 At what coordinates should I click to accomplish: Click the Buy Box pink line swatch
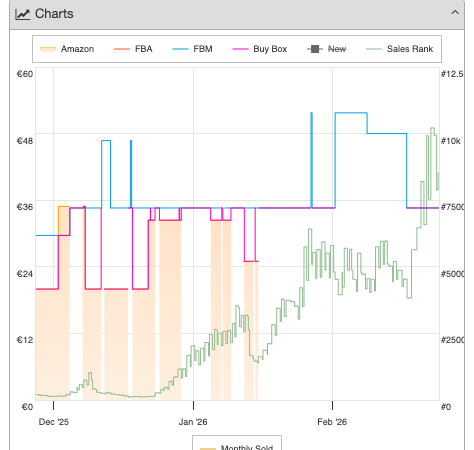tap(240, 49)
